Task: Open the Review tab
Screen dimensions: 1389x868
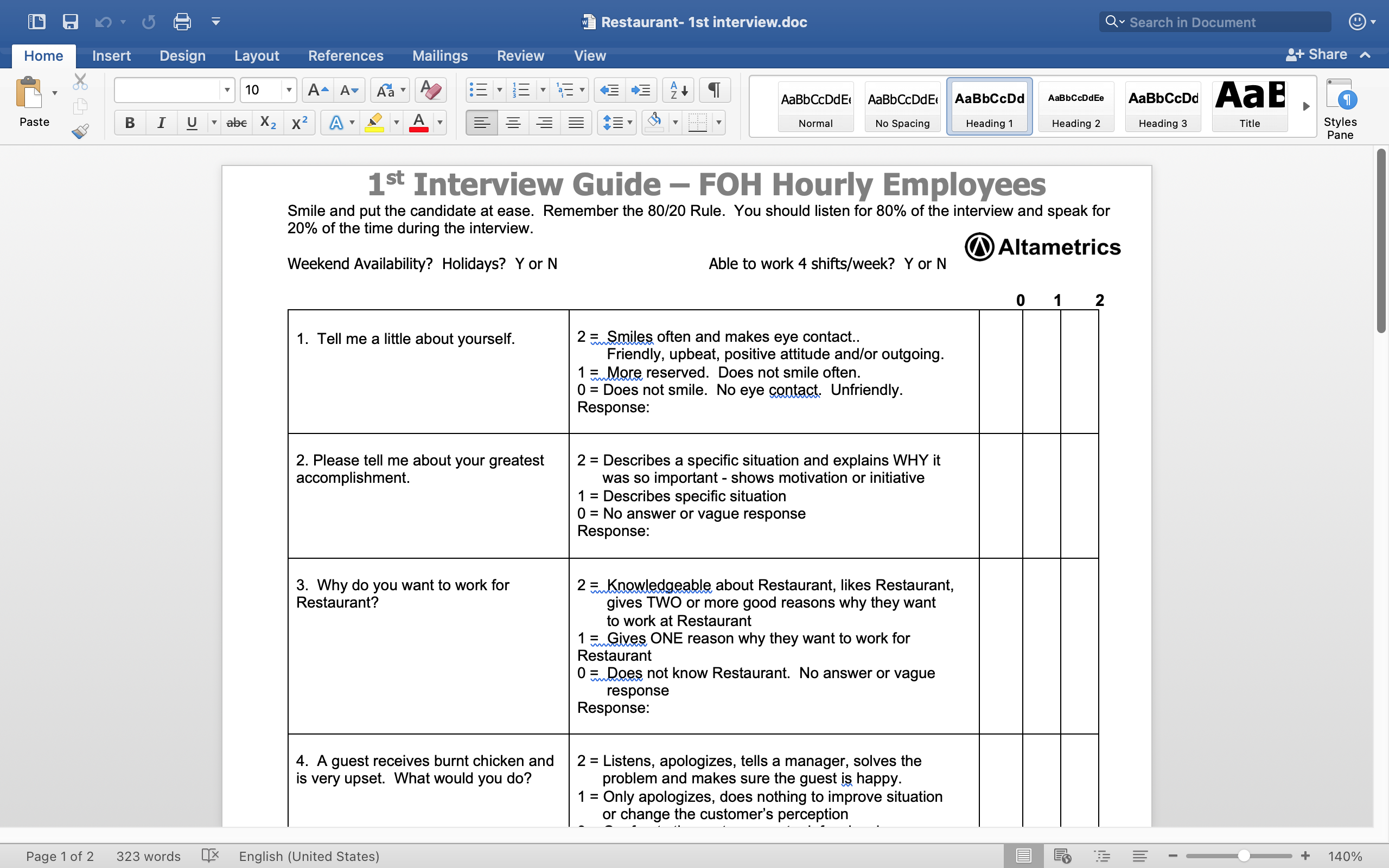Action: pyautogui.click(x=520, y=56)
